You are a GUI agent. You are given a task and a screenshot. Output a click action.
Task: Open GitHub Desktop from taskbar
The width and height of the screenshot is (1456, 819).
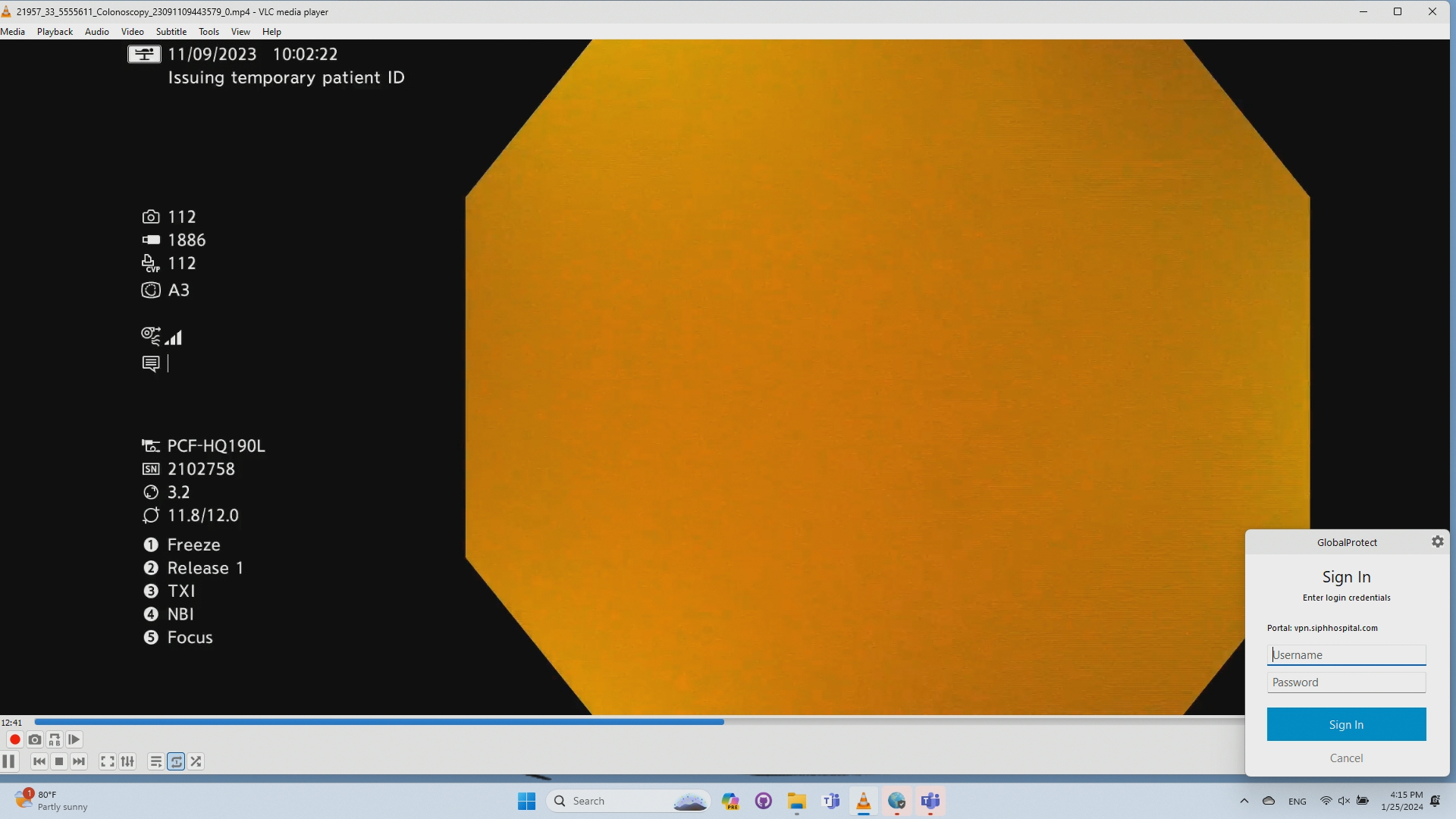pos(764,801)
